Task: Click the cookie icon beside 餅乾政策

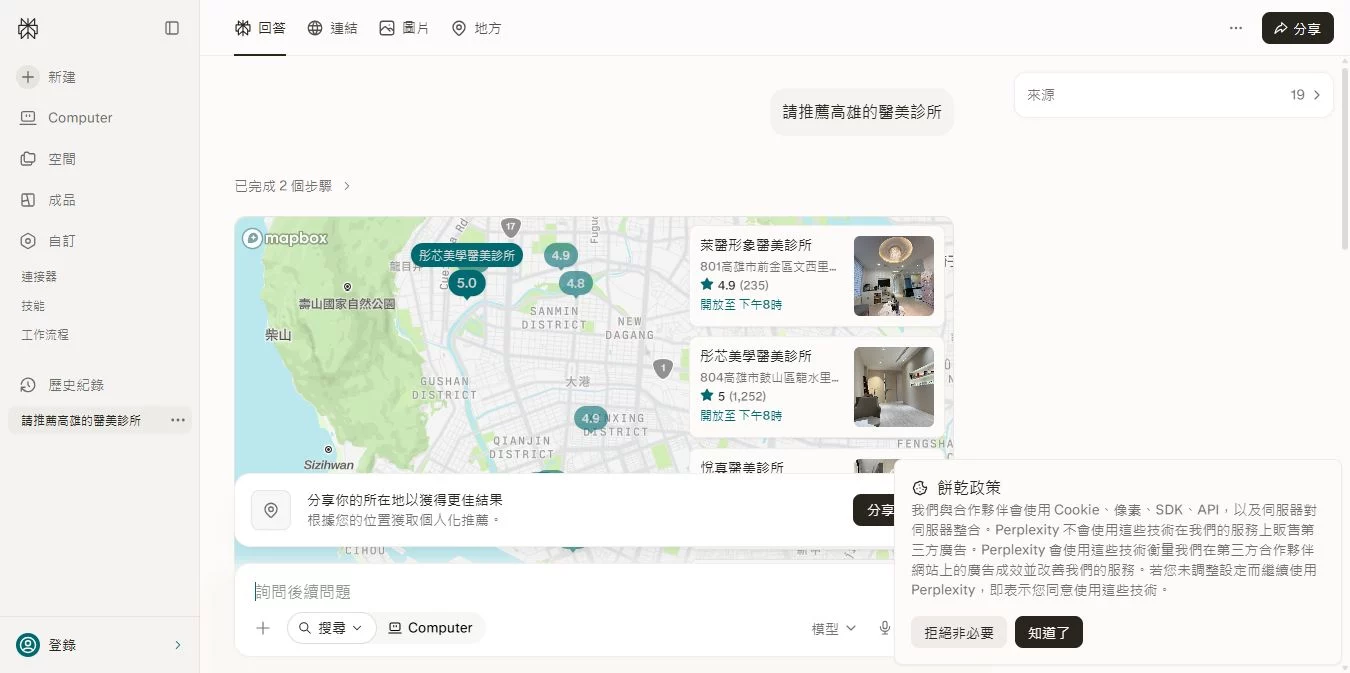Action: (920, 488)
